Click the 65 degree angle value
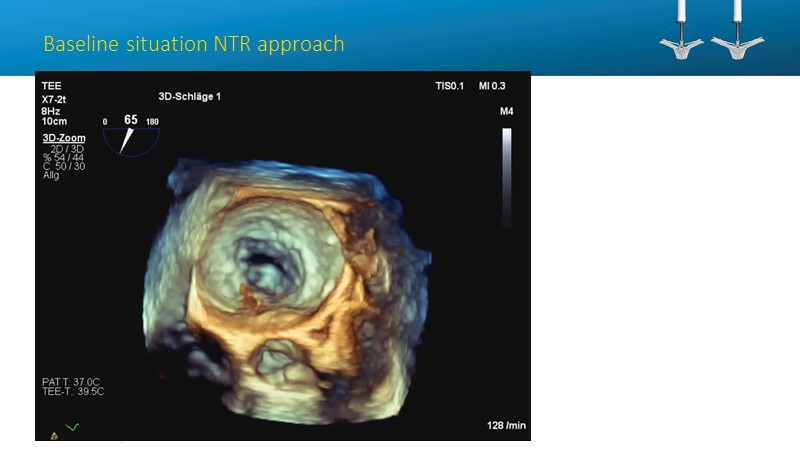 (x=131, y=119)
